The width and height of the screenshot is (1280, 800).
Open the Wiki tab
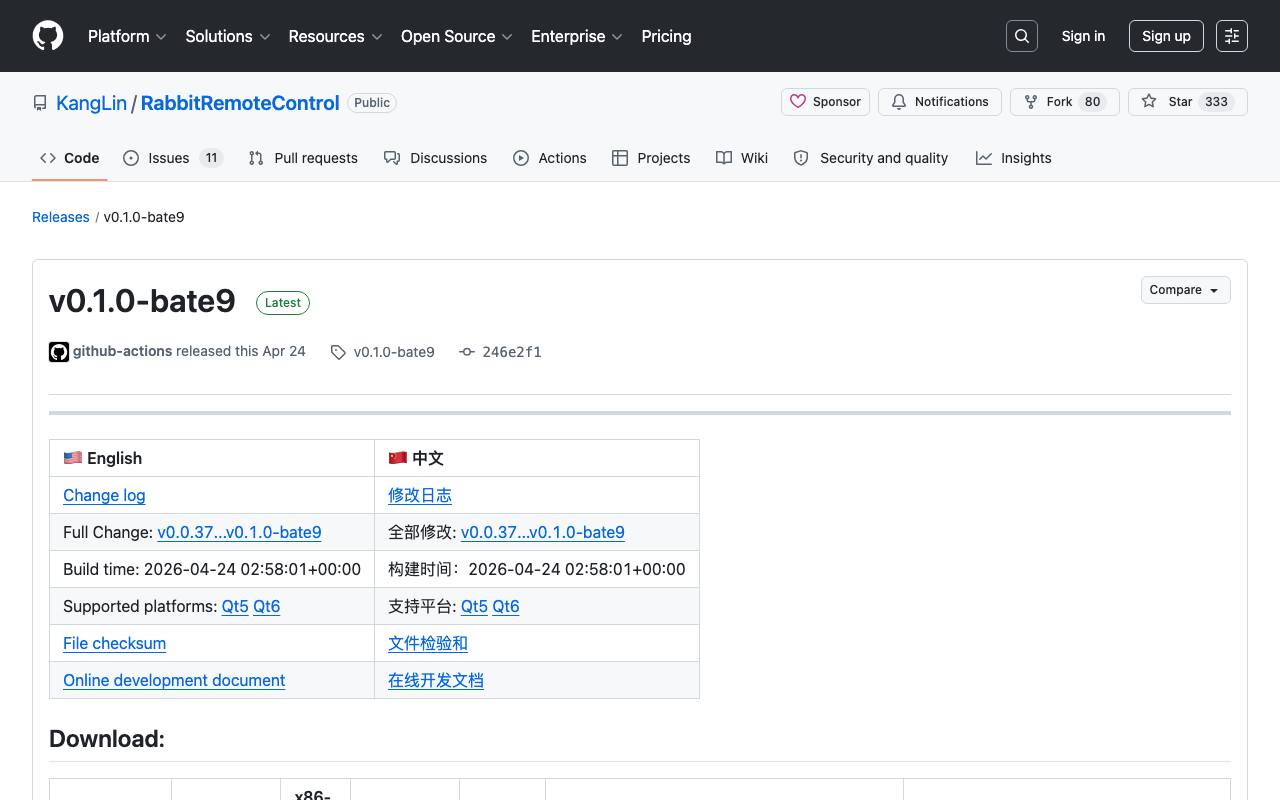pyautogui.click(x=742, y=158)
